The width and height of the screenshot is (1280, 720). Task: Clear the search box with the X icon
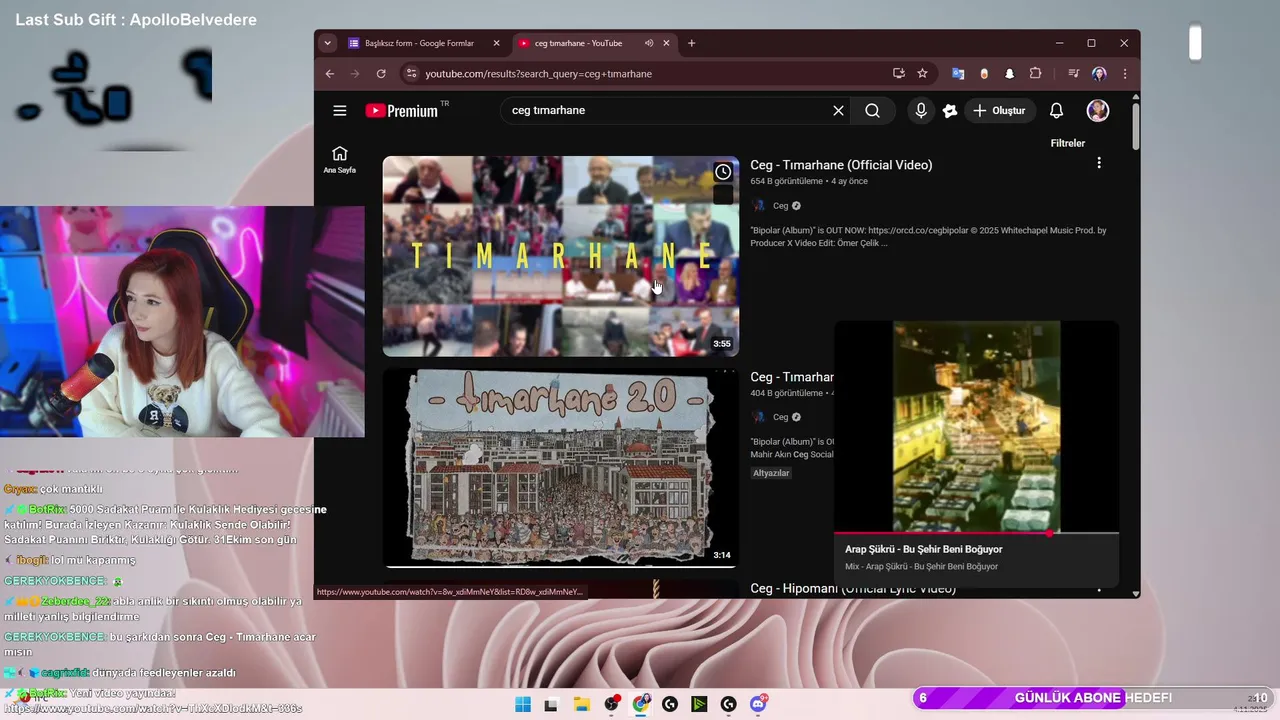(838, 111)
